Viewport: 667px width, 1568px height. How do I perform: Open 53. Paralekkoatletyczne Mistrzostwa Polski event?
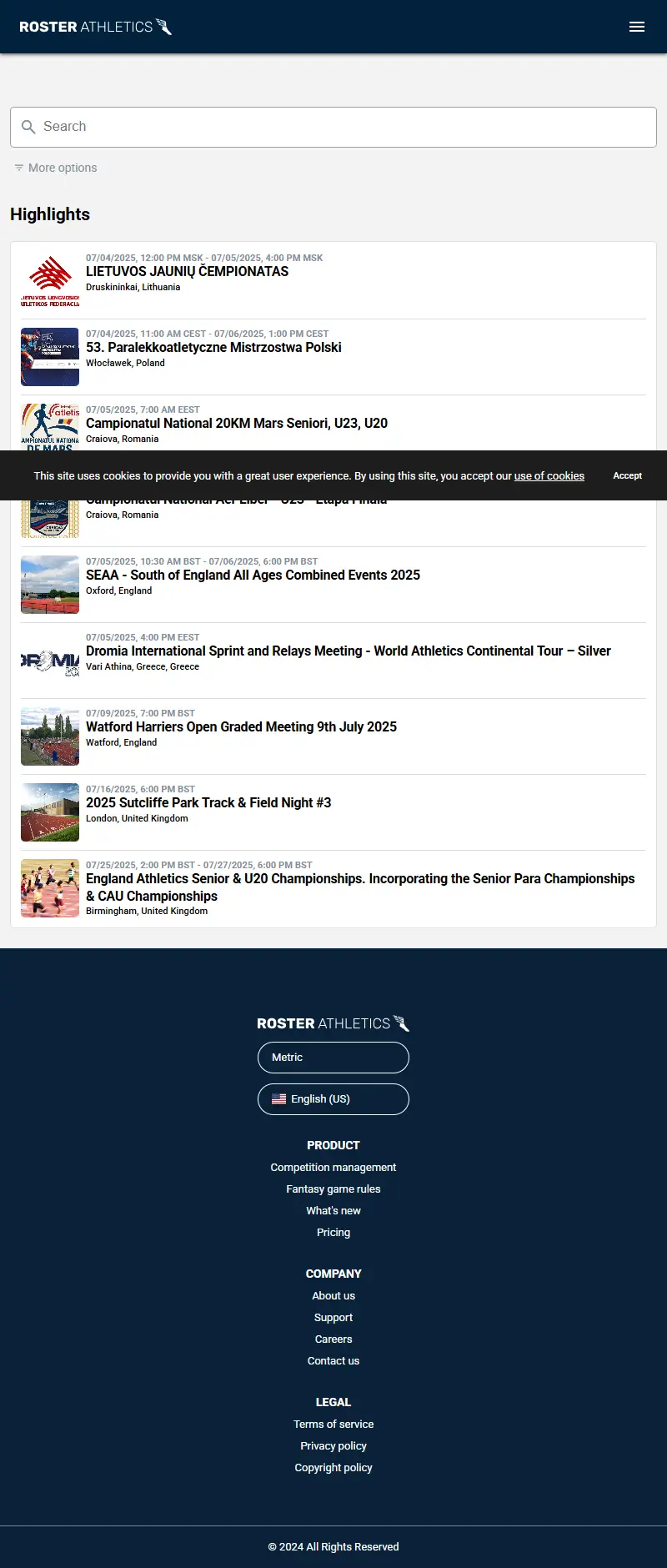(x=213, y=348)
